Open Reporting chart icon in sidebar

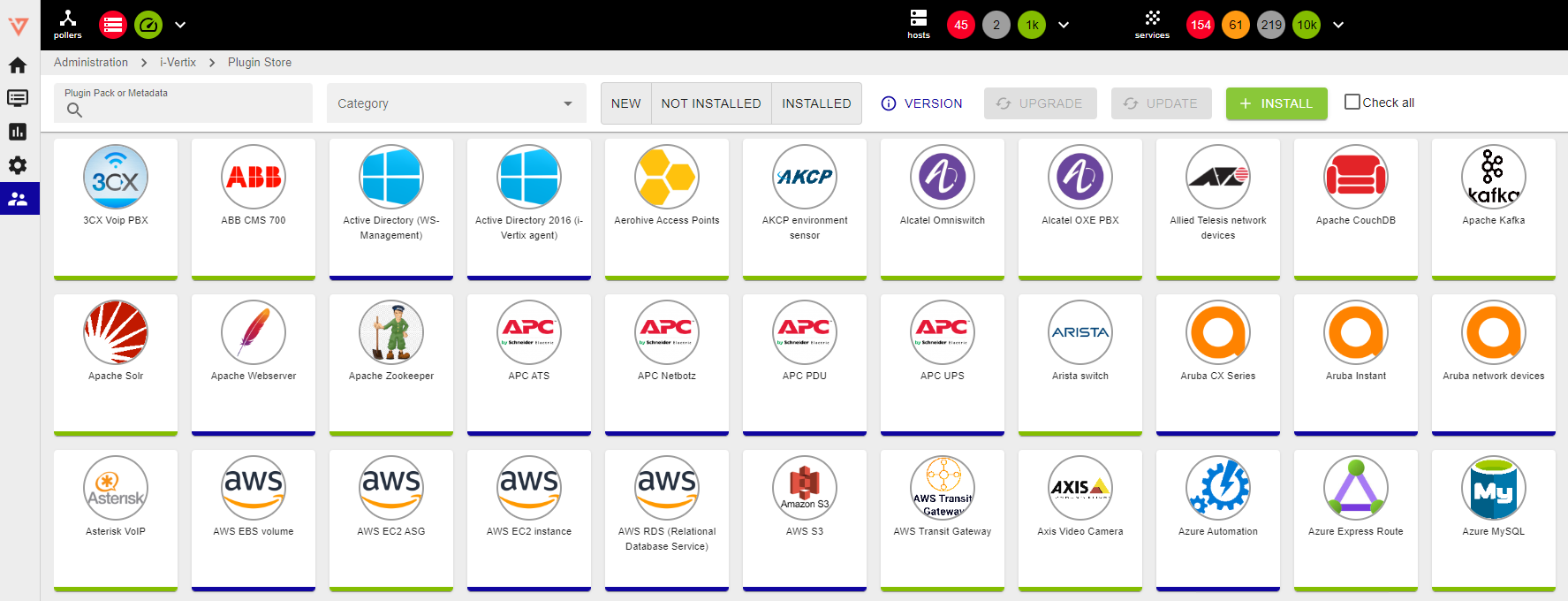click(18, 132)
